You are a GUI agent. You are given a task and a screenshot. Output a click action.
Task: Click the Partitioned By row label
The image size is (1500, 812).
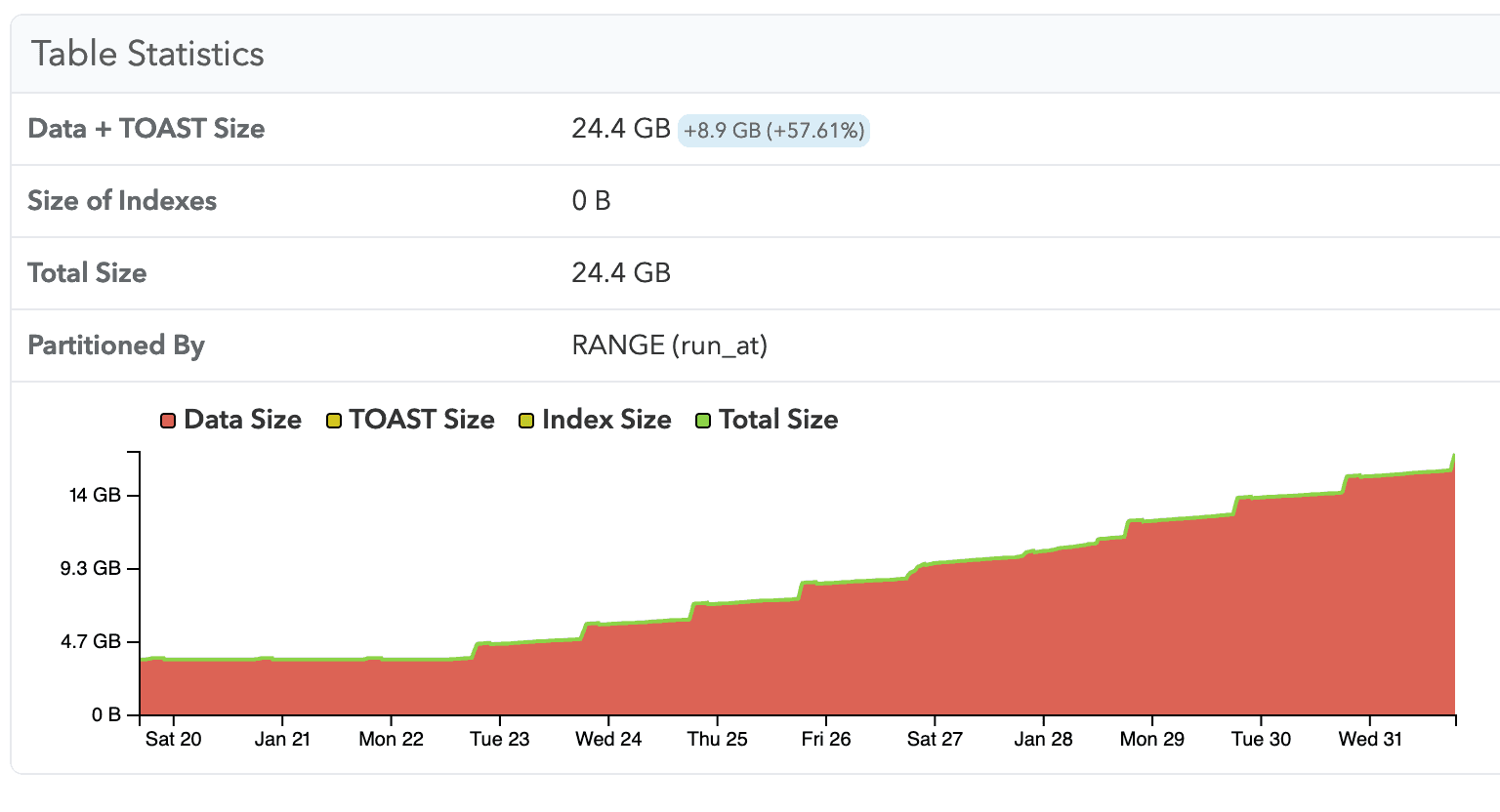116,345
